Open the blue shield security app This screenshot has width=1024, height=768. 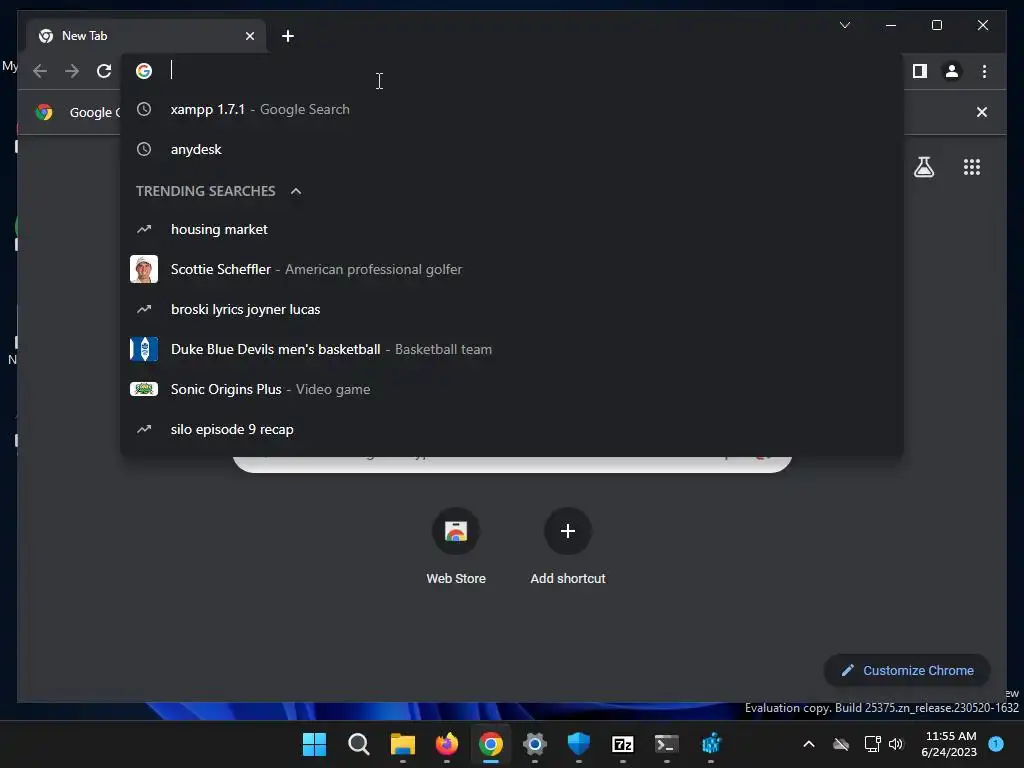(579, 744)
